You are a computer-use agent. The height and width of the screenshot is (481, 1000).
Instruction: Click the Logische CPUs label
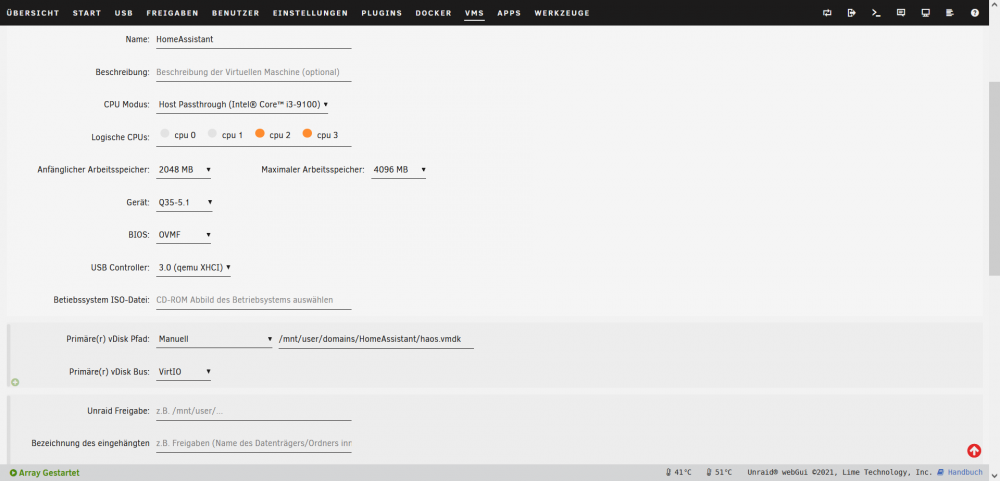pos(121,137)
